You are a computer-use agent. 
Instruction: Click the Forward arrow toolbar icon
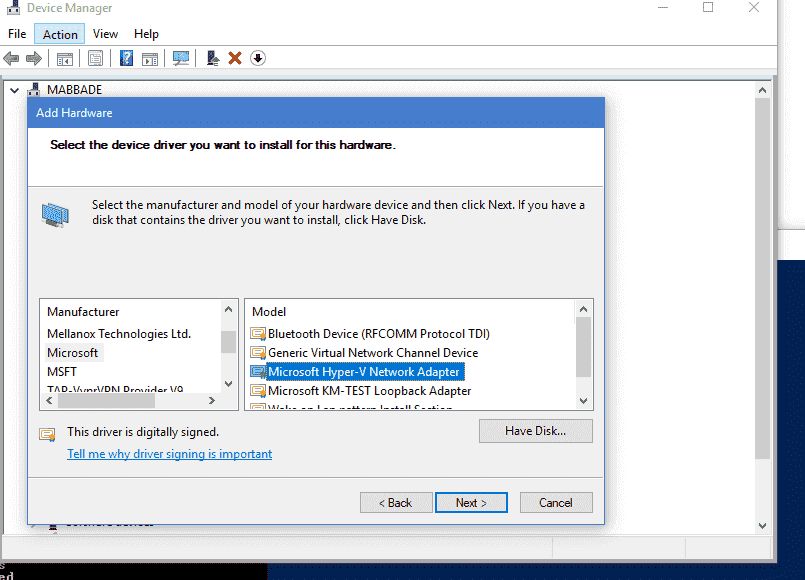pyautogui.click(x=34, y=59)
